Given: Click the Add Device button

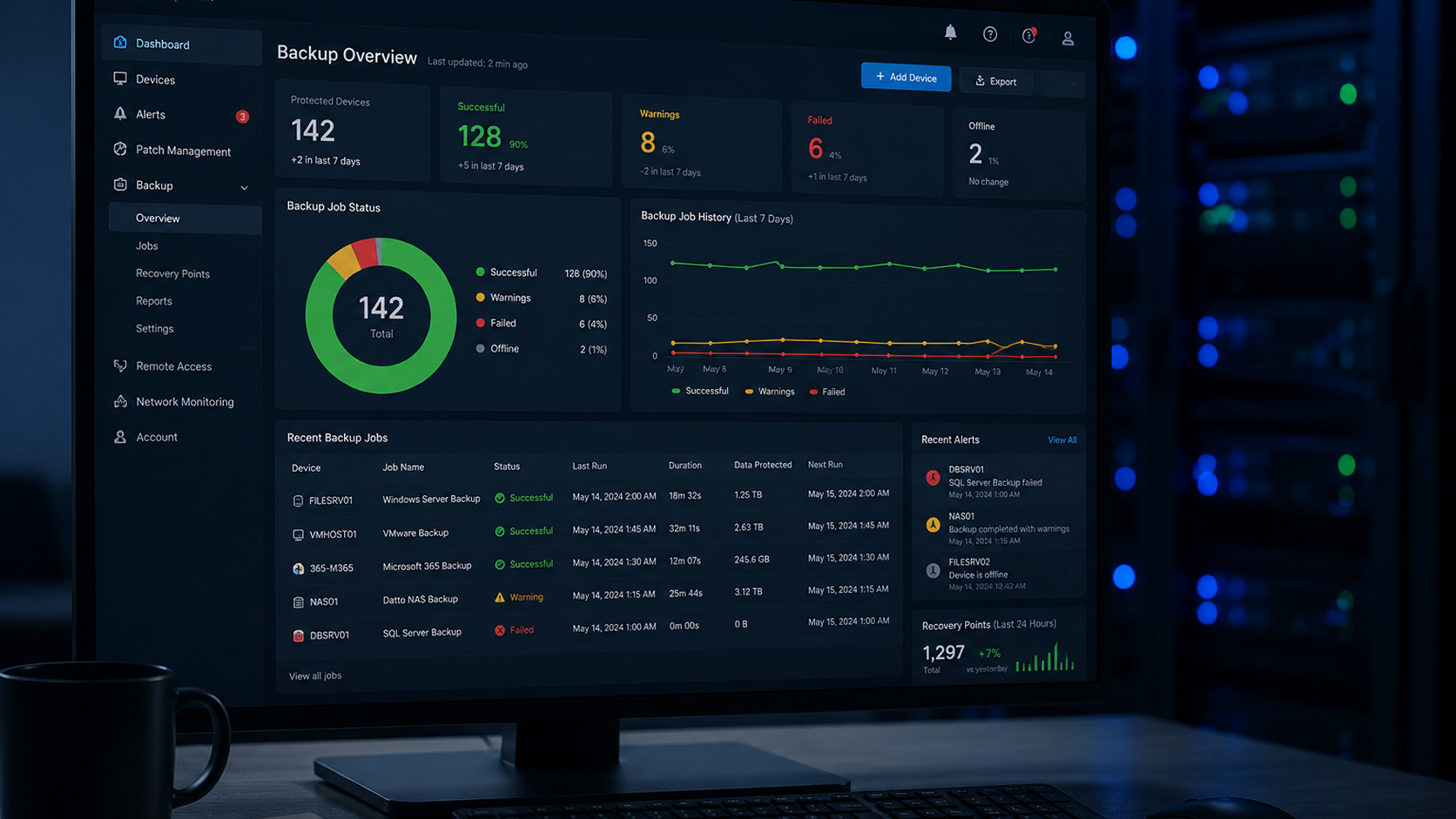Looking at the screenshot, I should tap(906, 77).
